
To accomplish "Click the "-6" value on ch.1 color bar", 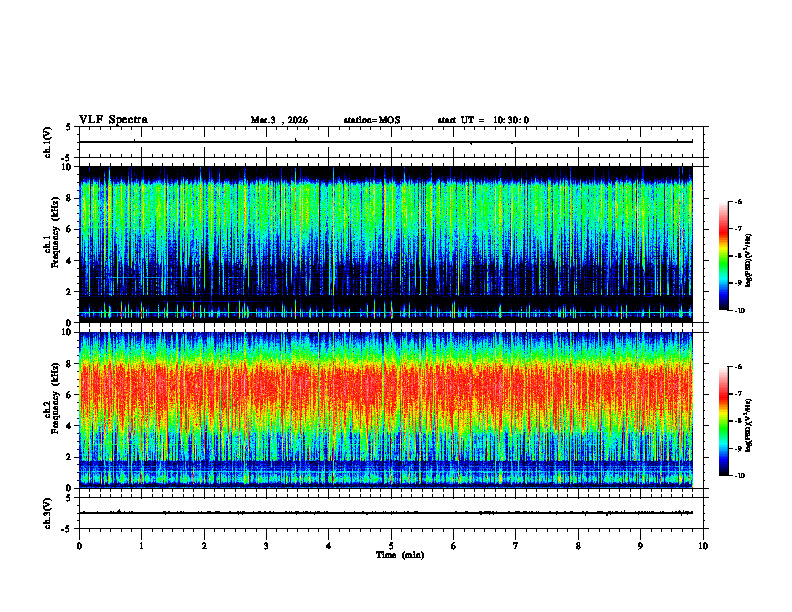I will [x=738, y=201].
